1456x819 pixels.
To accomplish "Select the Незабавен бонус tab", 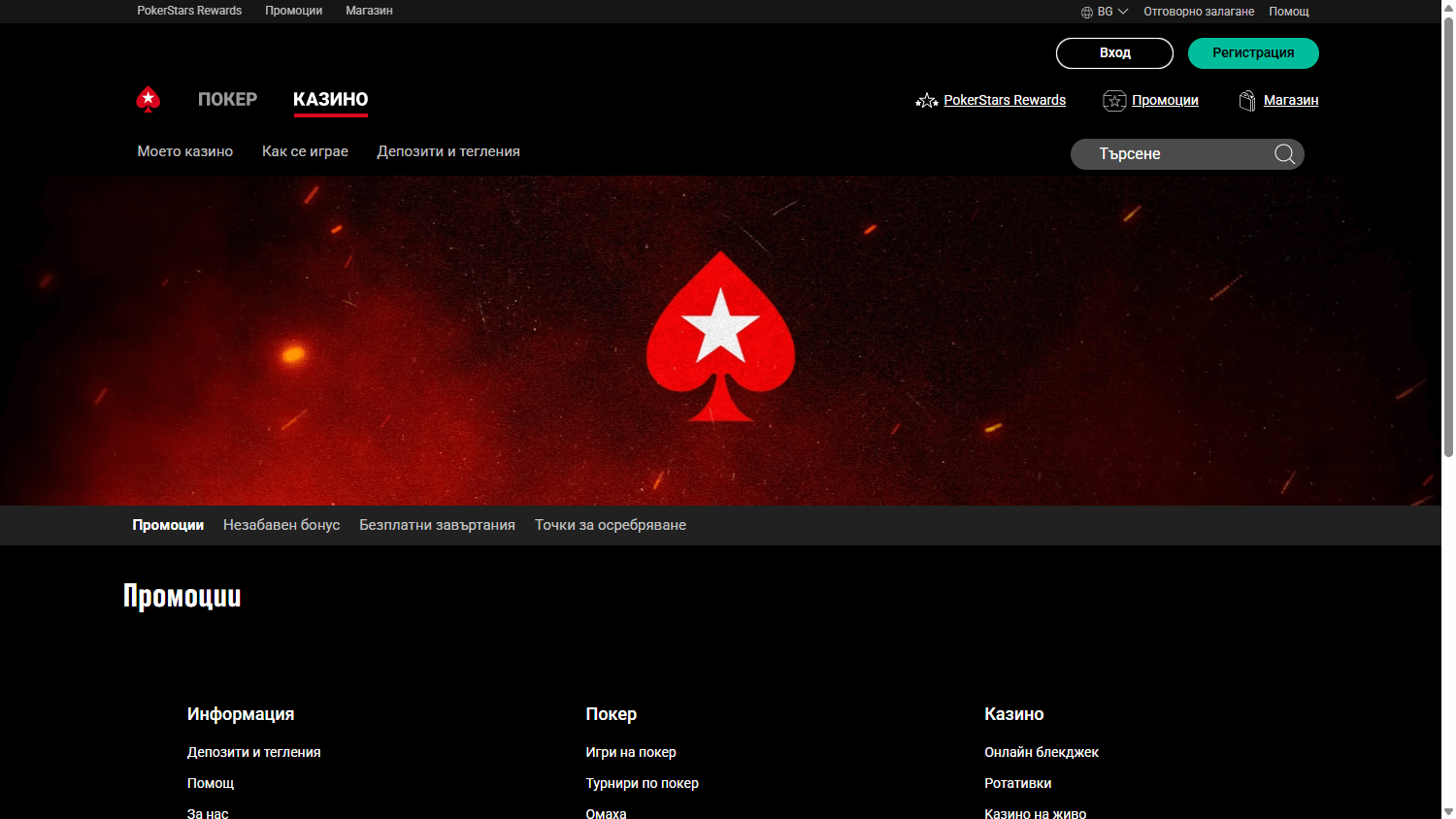I will [281, 525].
